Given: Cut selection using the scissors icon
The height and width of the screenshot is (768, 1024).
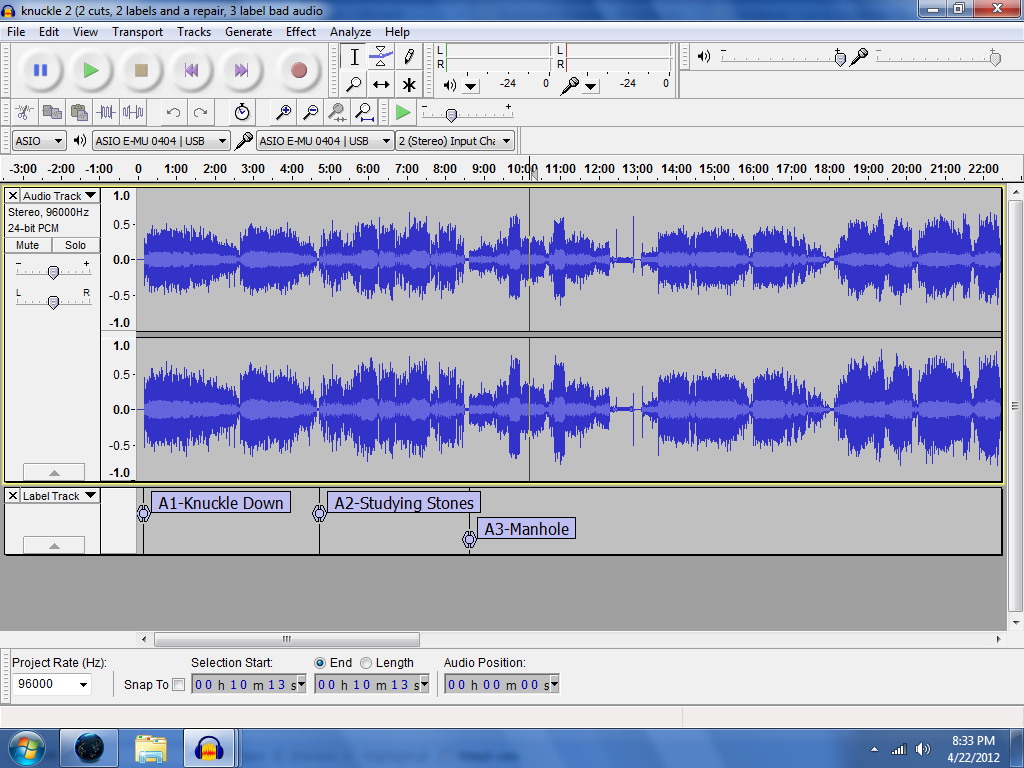Looking at the screenshot, I should coord(24,112).
